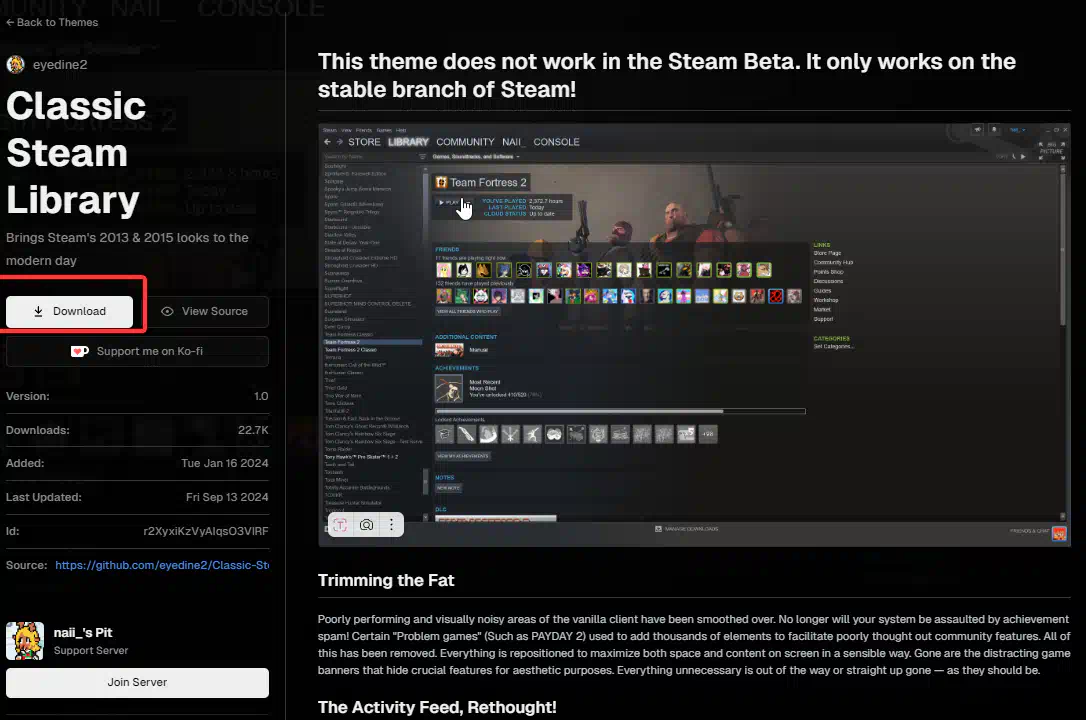Viewport: 1086px width, 720px height.
Task: Select COMMUNITY tab in Steam preview
Action: [465, 142]
